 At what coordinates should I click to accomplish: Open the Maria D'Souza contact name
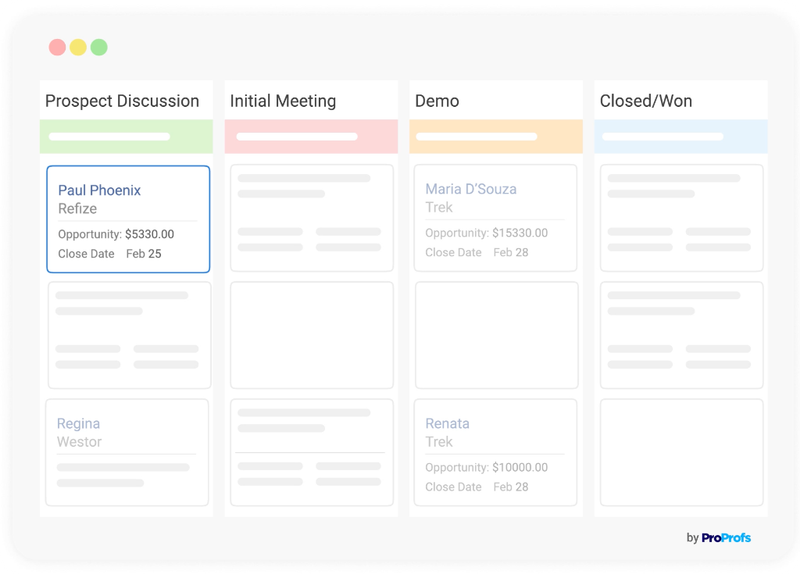471,189
